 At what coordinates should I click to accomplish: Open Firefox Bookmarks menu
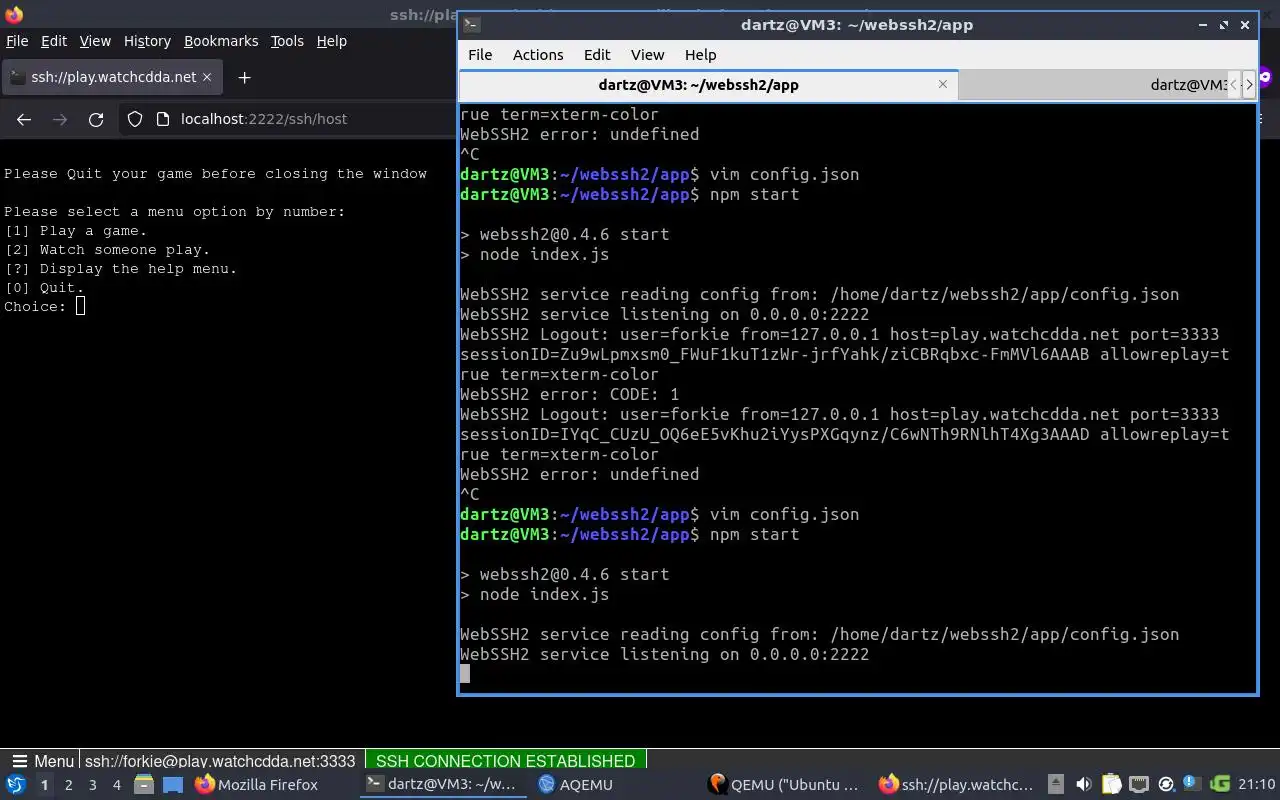[x=221, y=41]
